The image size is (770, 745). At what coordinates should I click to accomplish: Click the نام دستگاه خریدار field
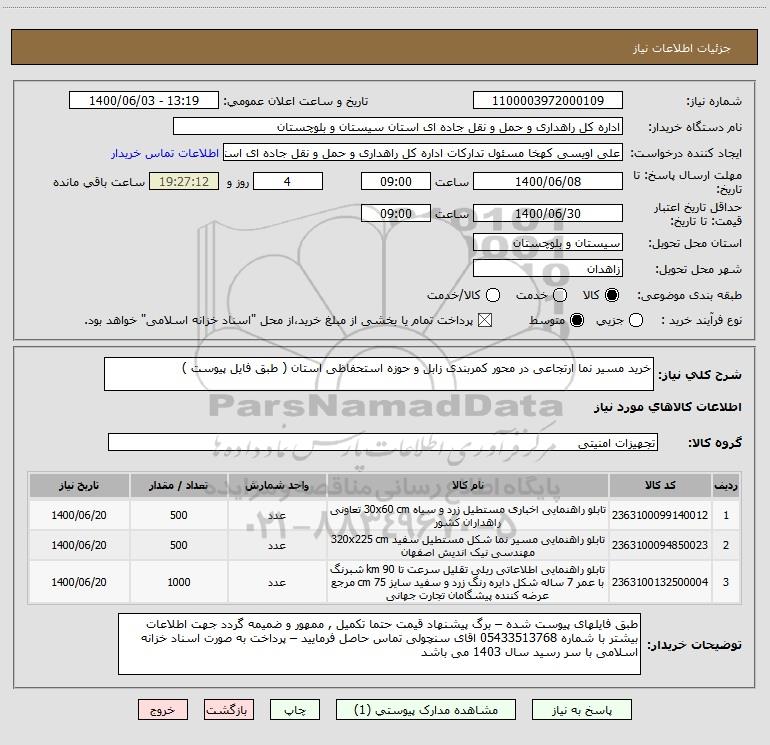tap(398, 126)
